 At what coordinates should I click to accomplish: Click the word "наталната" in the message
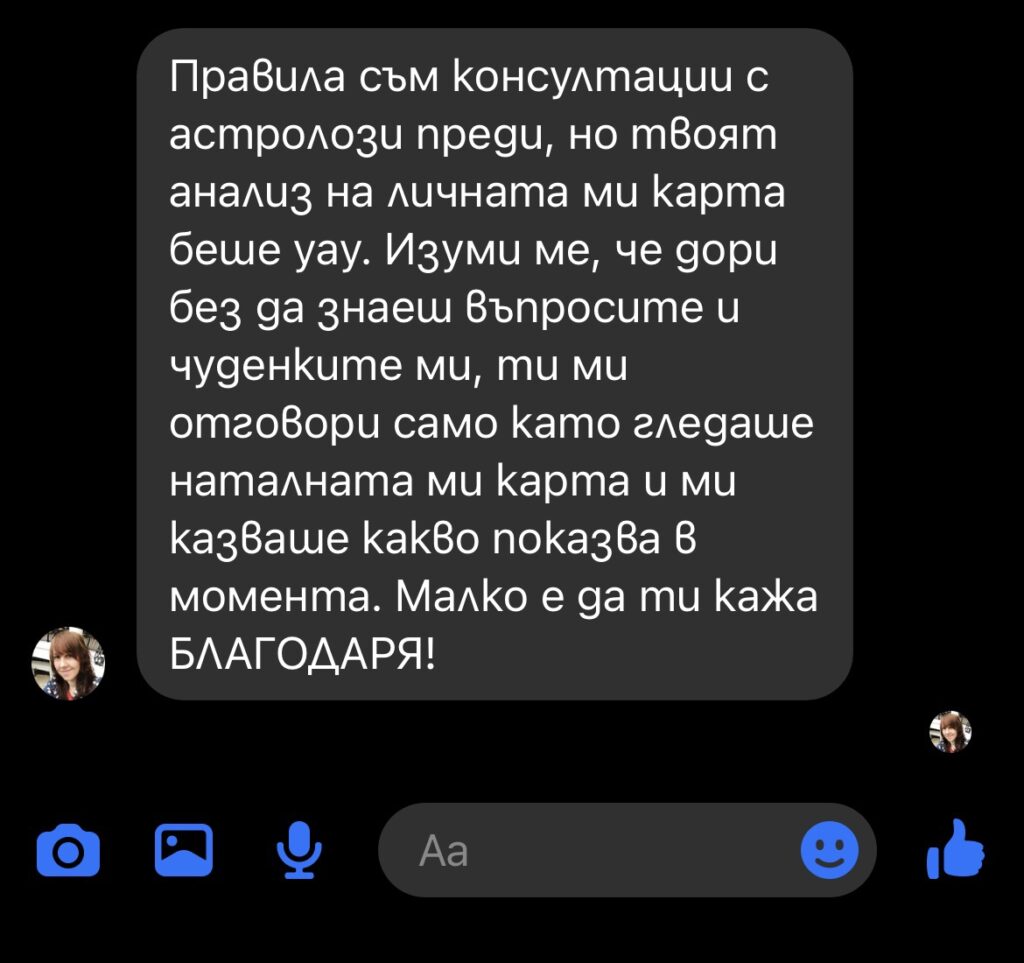291,482
